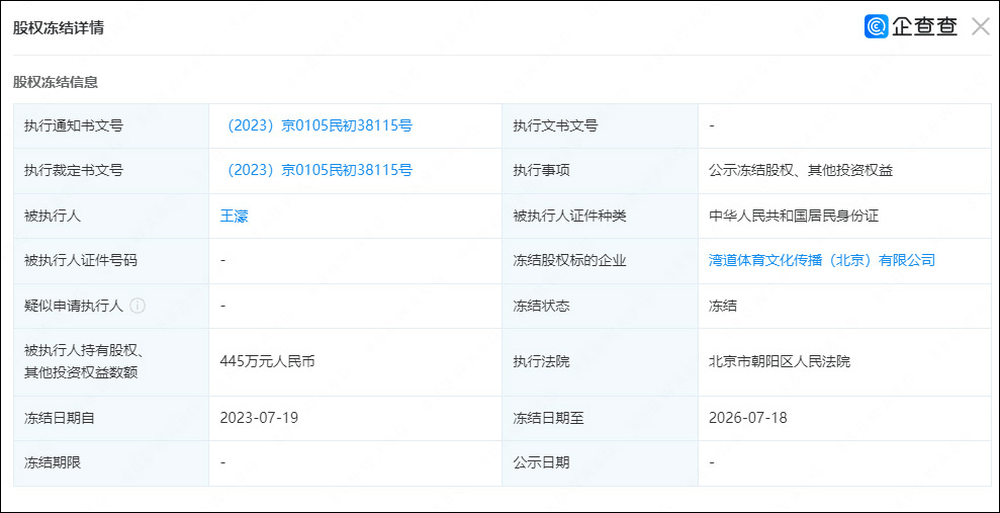
Task: Click the 企查查 brand text
Action: [x=925, y=27]
